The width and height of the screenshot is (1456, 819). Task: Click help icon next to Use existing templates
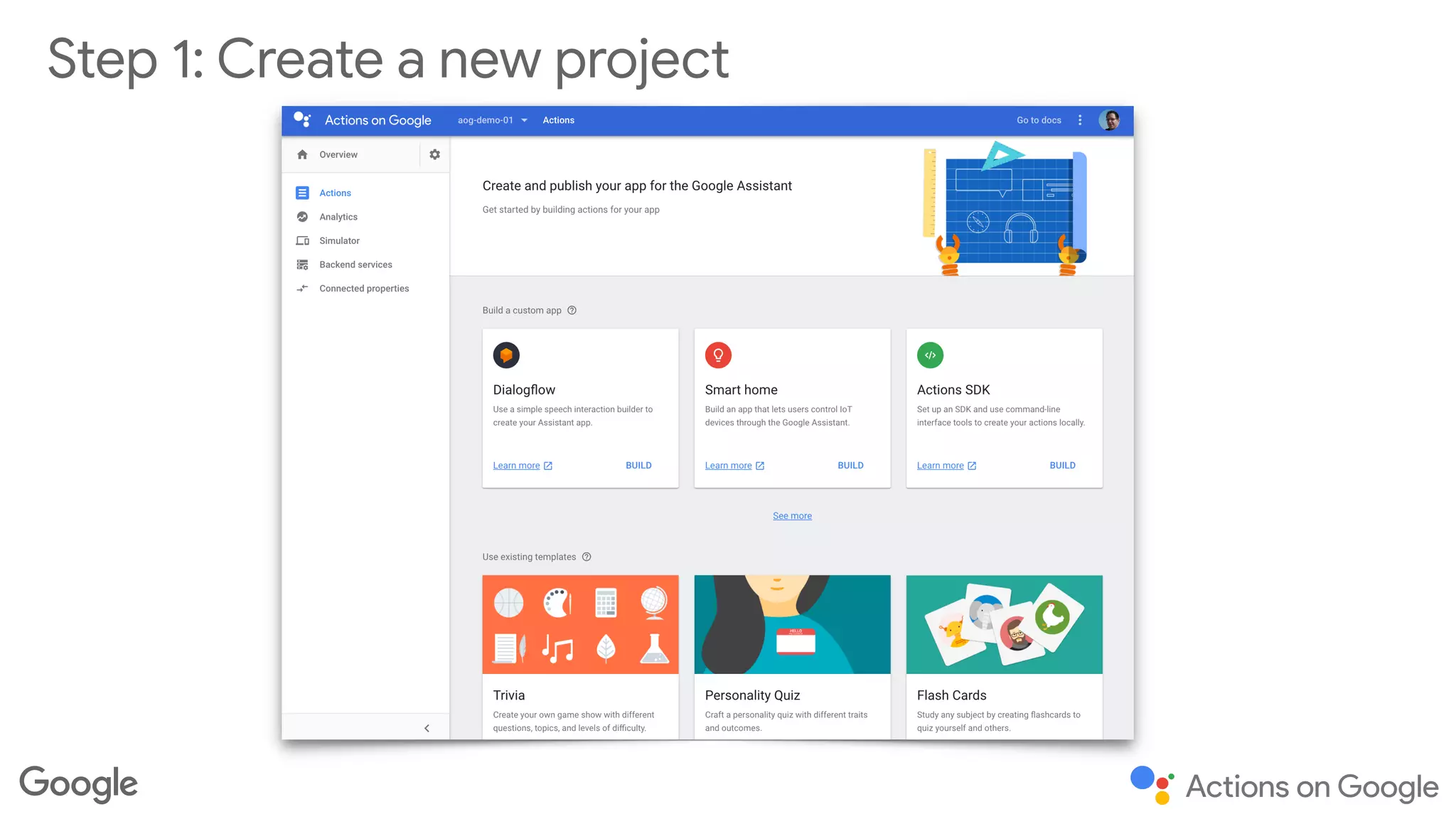587,557
